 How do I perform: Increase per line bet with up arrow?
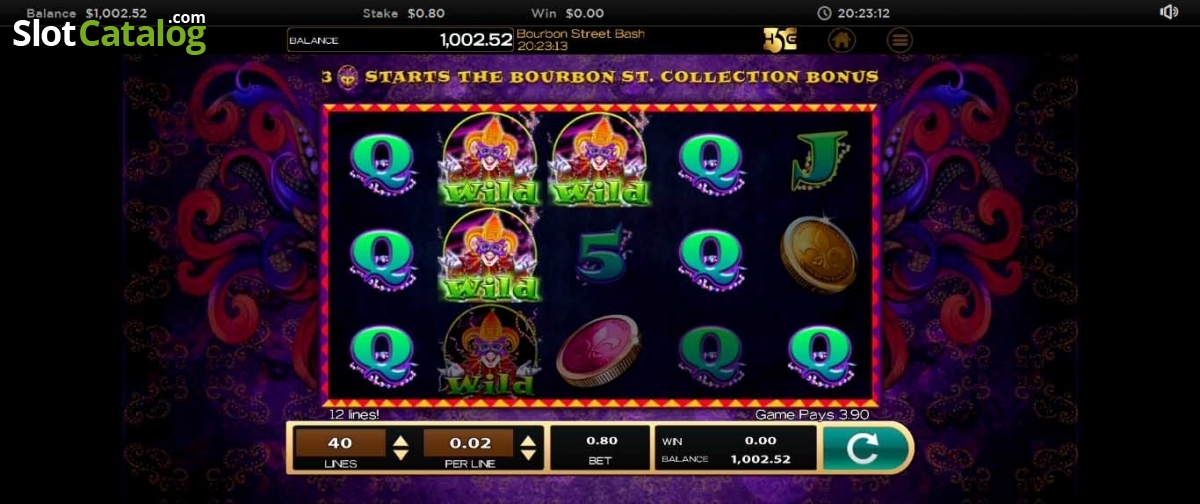(x=528, y=439)
